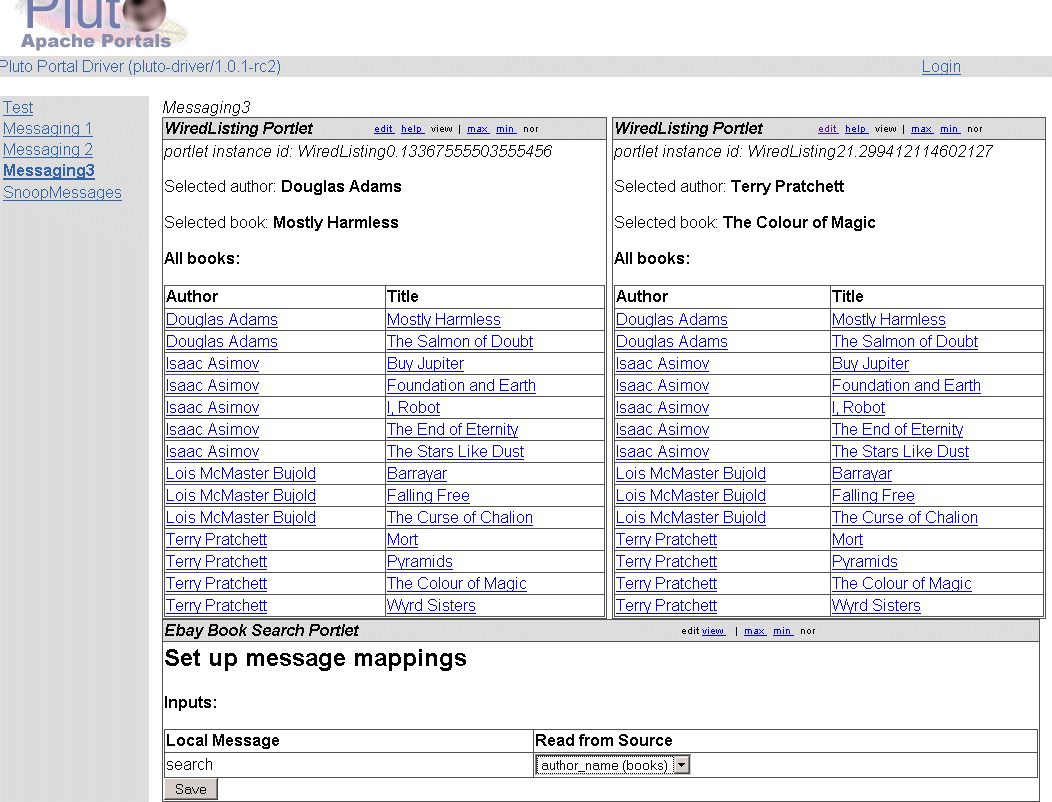The width and height of the screenshot is (1052, 802).
Task: Click The Colour of Magic link, right portlet
Action: (902, 584)
